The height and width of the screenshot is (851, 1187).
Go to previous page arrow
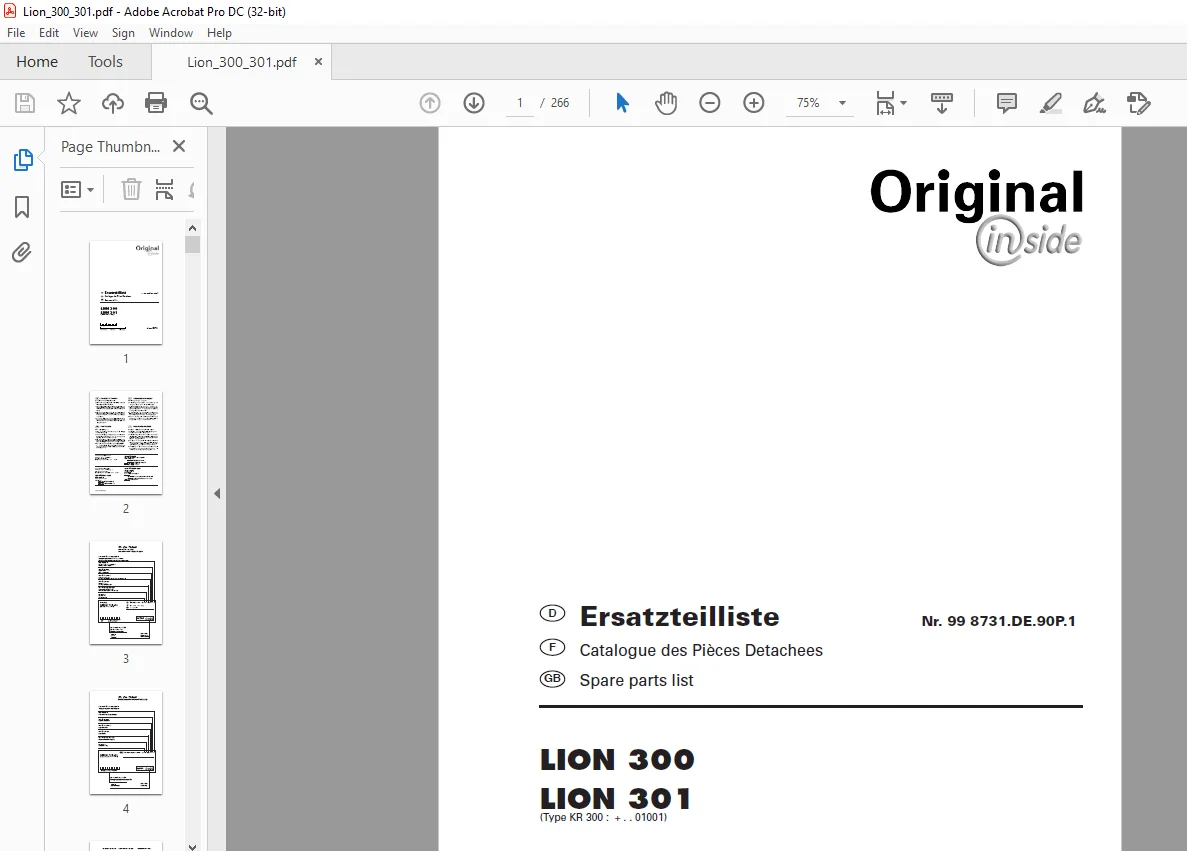click(x=430, y=103)
